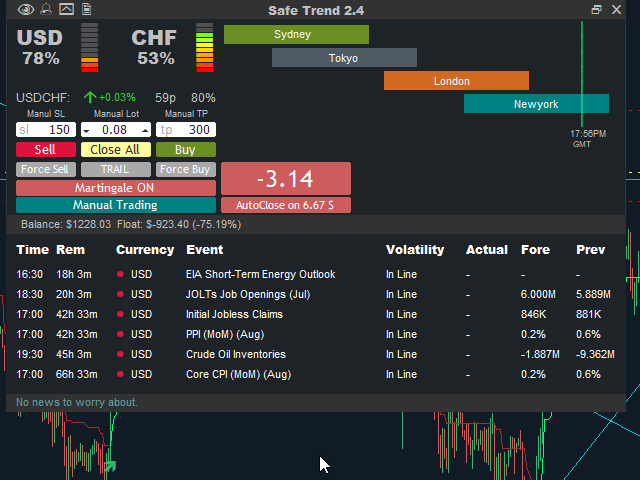Select EIA Short-Term Energy Outlook event
Viewport: 640px width, 480px height.
point(260,274)
